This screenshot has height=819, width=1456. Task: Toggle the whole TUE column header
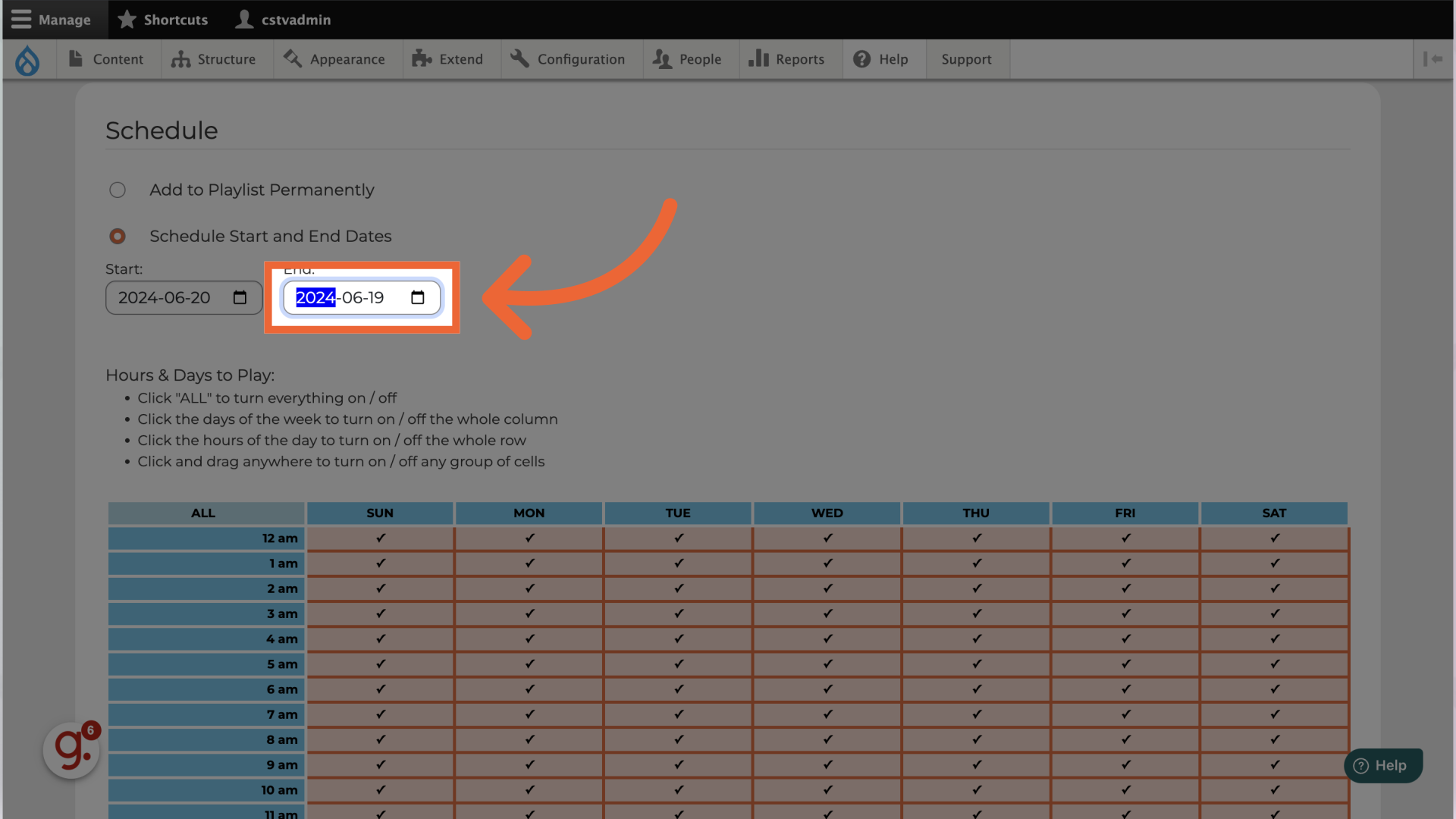pyautogui.click(x=677, y=513)
